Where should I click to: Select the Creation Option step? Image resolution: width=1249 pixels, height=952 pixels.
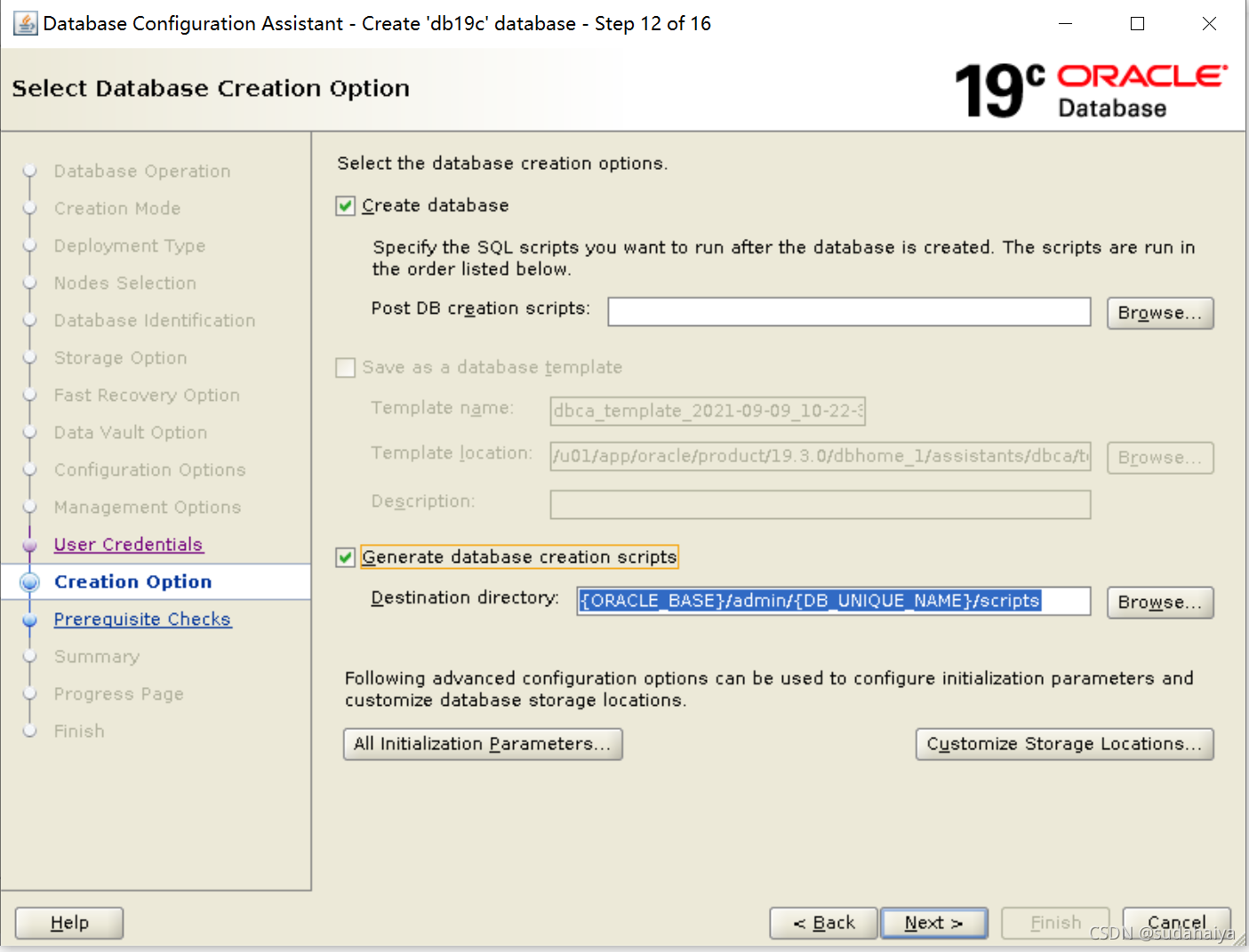pyautogui.click(x=133, y=581)
